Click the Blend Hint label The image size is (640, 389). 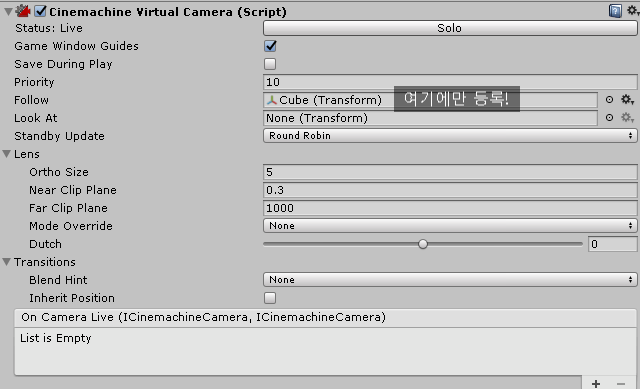point(58,280)
